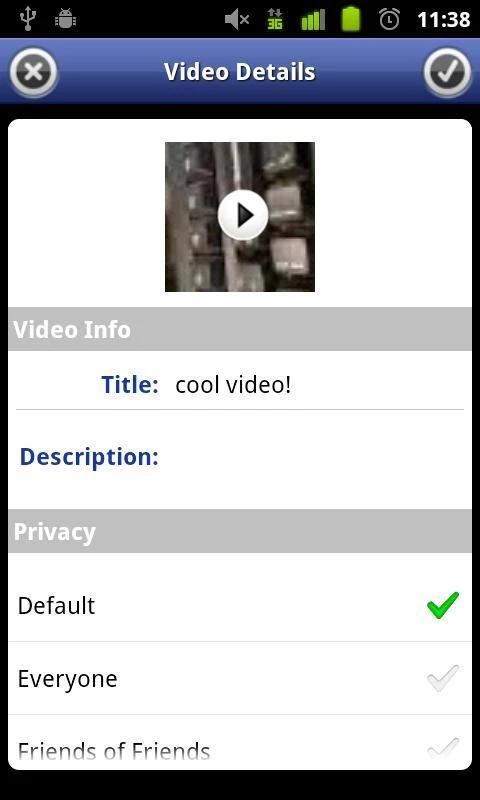
Task: Tap the checkmark beside Friends of Friends
Action: pyautogui.click(x=443, y=749)
